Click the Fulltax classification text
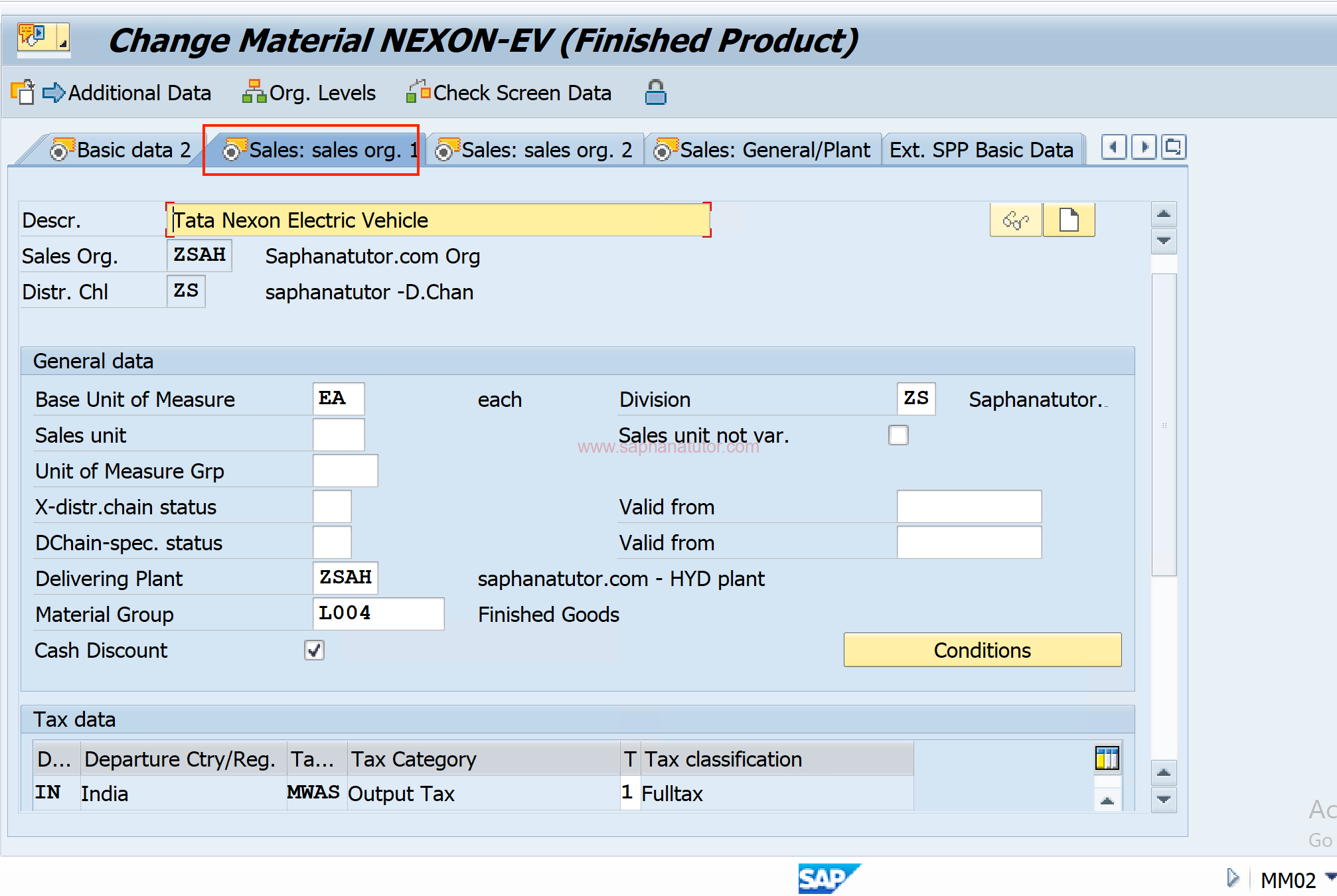 (x=672, y=794)
